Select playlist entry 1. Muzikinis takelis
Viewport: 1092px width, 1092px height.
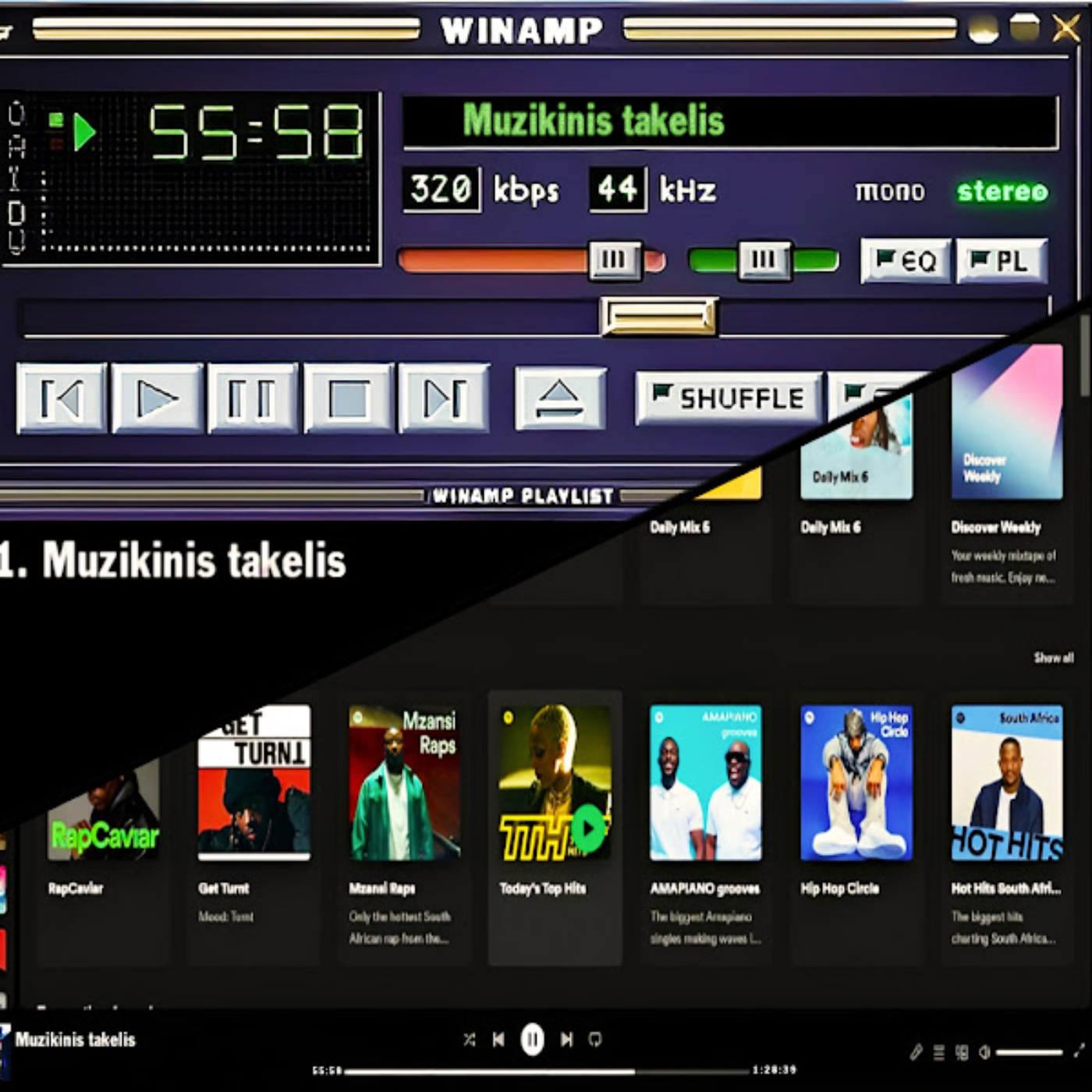173,561
